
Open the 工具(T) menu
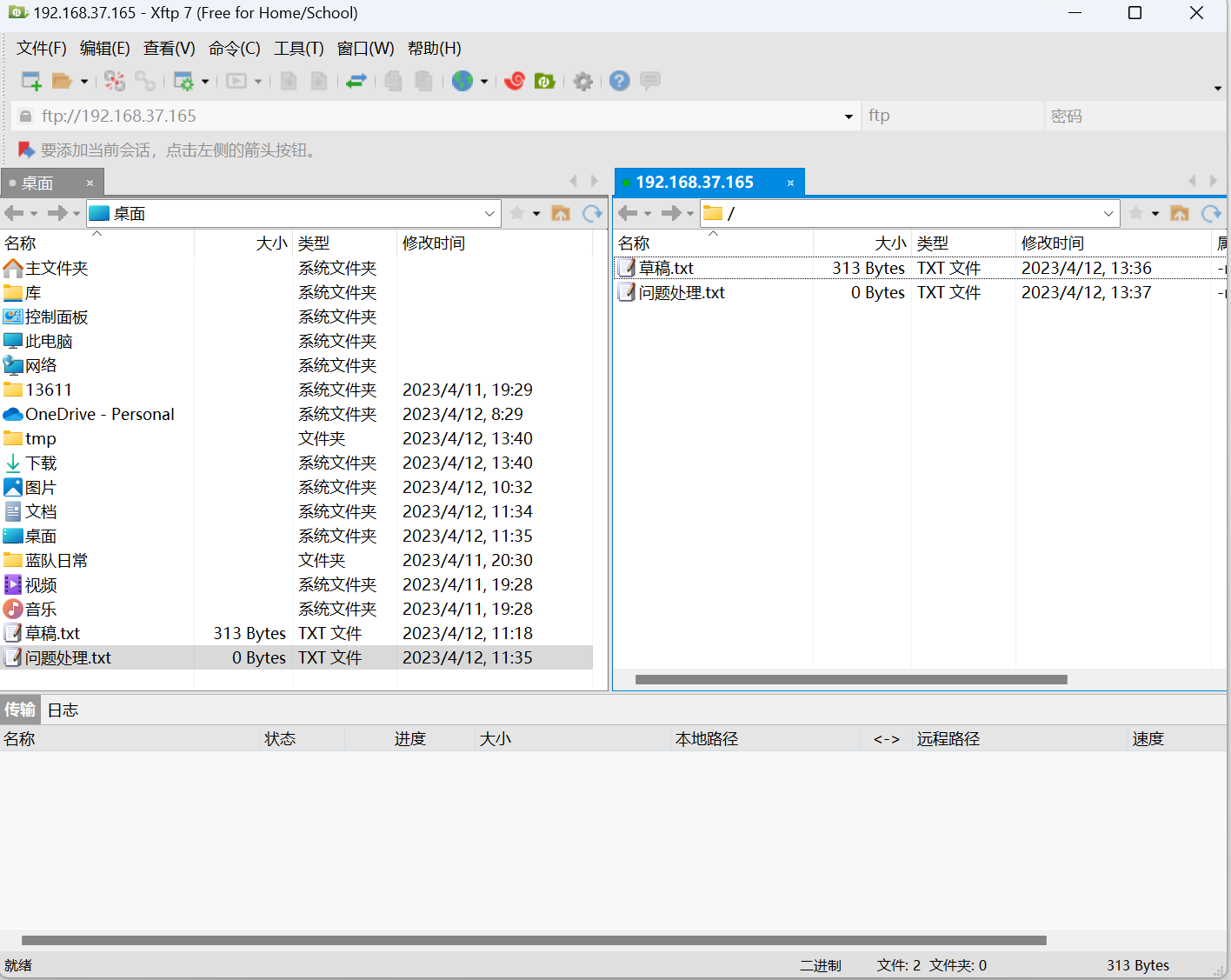pos(298,49)
